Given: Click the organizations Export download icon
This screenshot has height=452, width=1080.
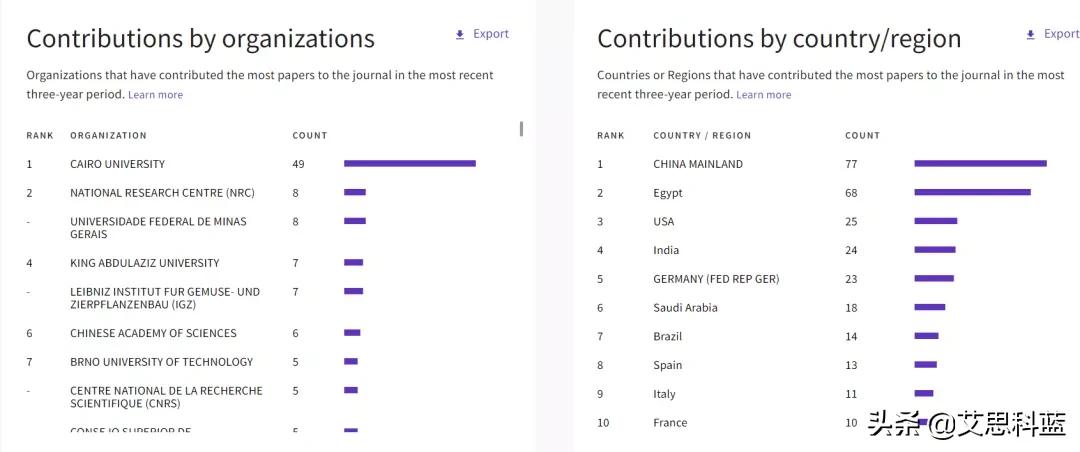Looking at the screenshot, I should pyautogui.click(x=460, y=35).
